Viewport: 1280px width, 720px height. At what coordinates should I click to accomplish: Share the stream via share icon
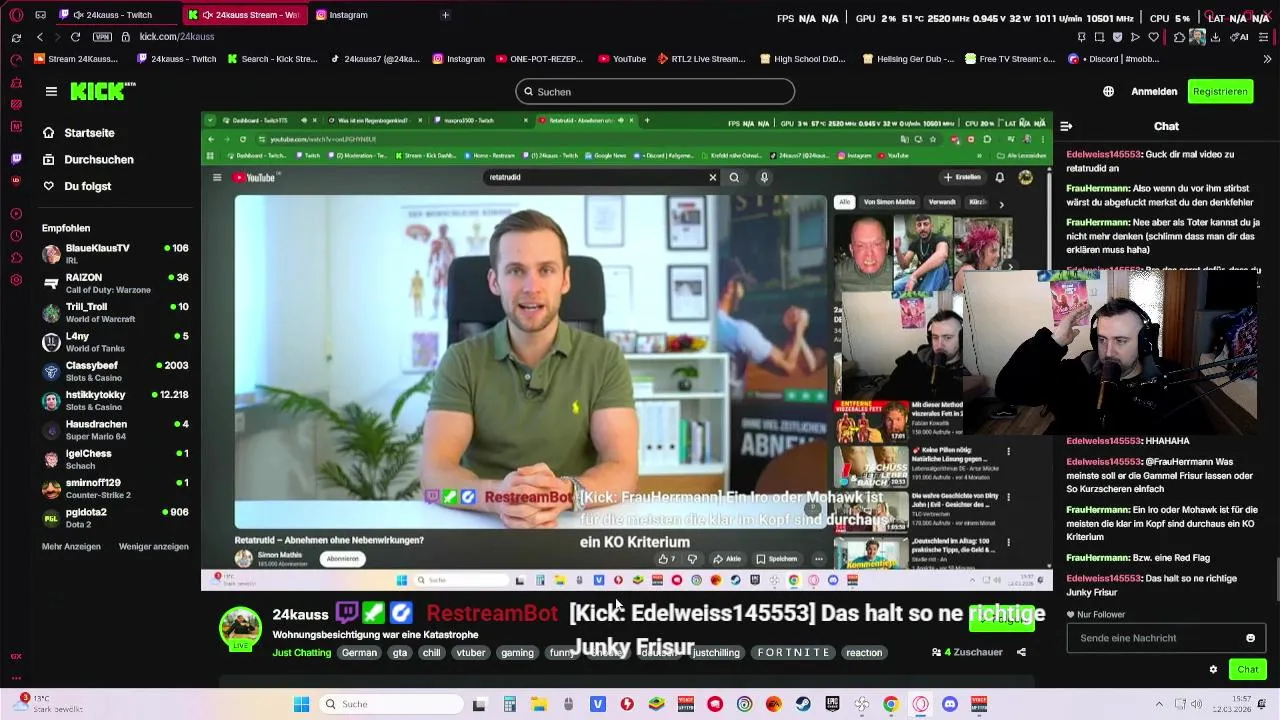[x=1021, y=652]
